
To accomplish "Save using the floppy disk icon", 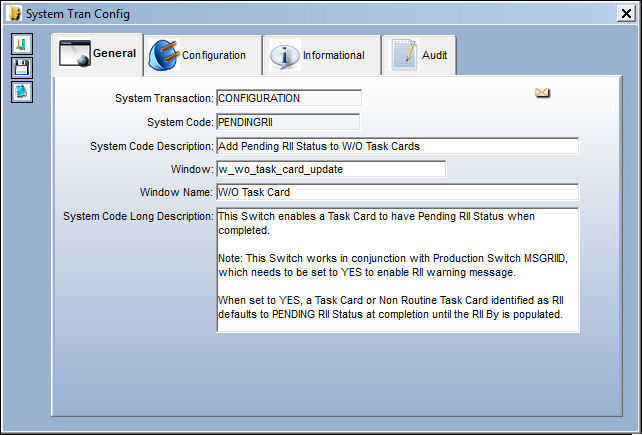I will click(x=22, y=68).
